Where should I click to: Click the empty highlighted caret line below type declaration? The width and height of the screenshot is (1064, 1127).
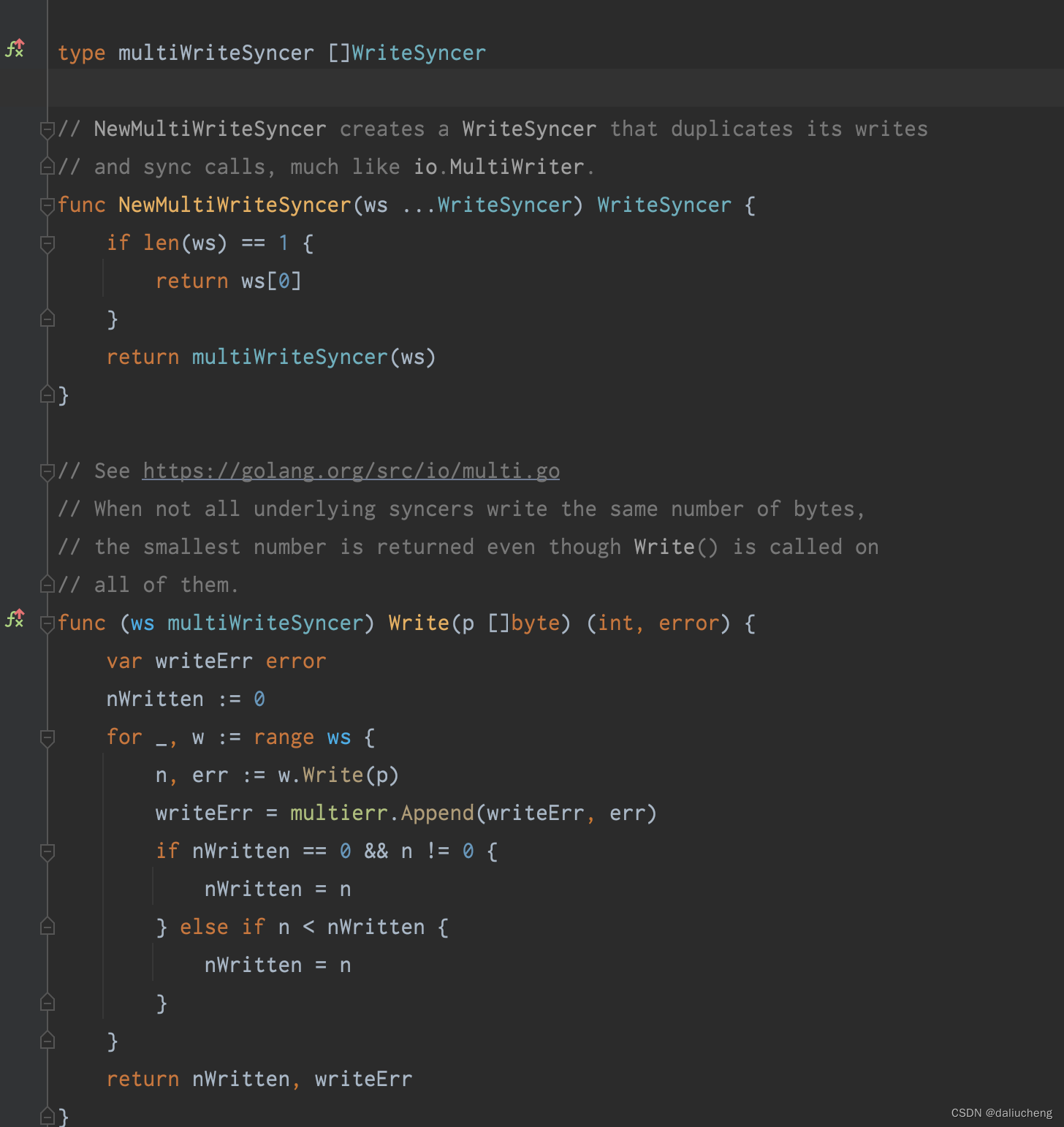click(x=555, y=88)
